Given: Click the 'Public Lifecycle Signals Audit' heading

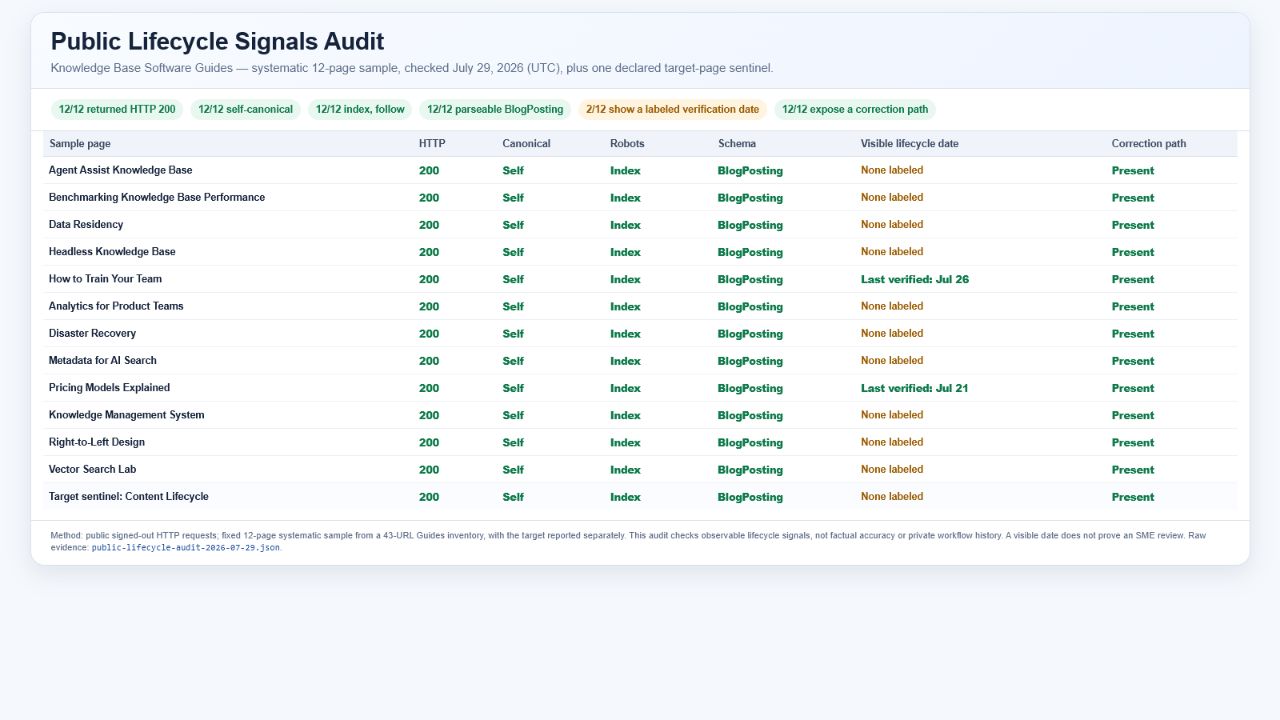Looking at the screenshot, I should (x=218, y=41).
